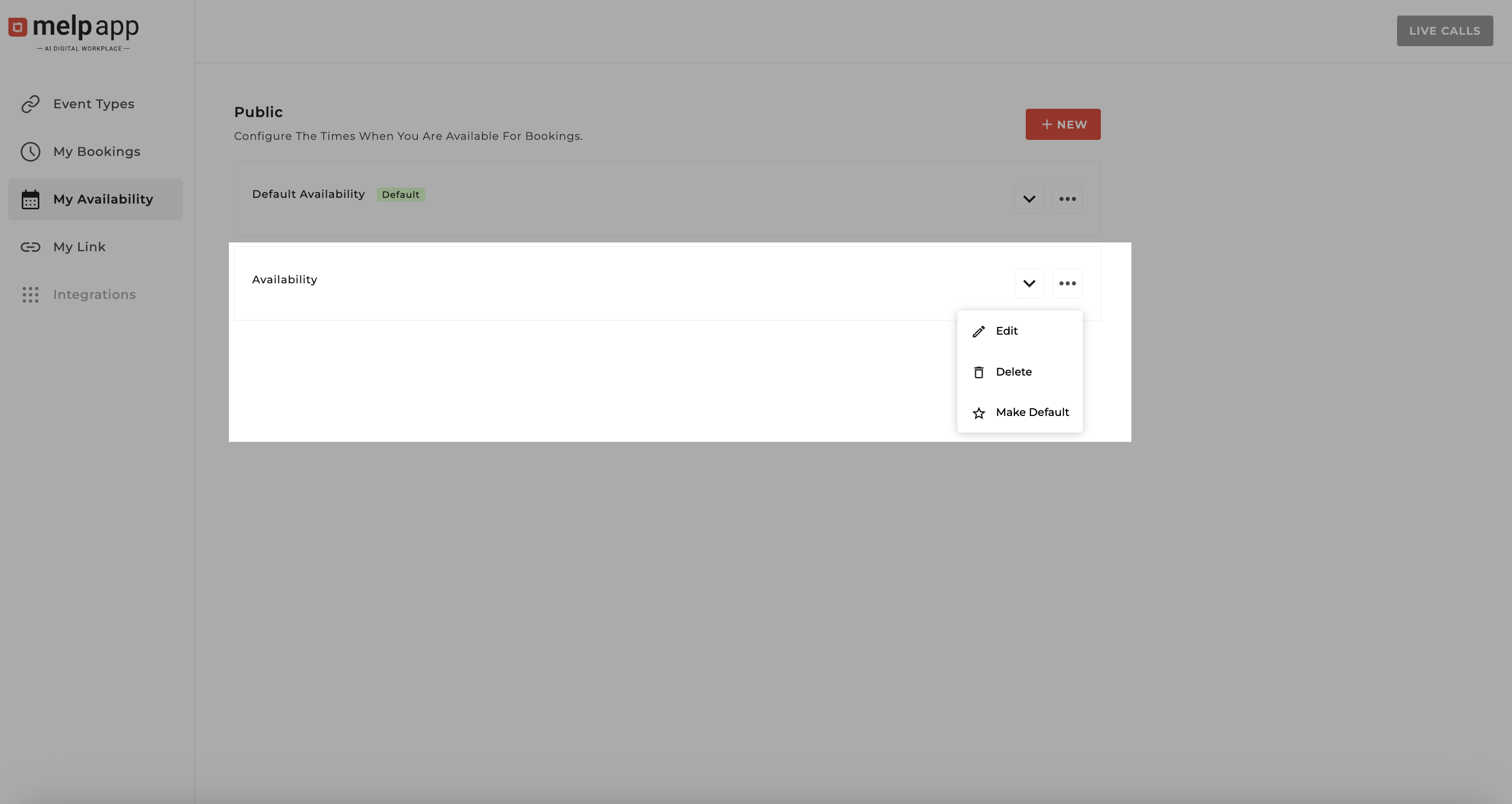Click the star icon beside Make Default

pos(979,412)
